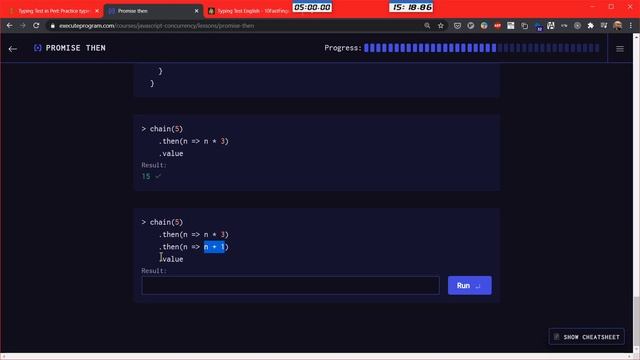Bookmark this page with the star icon
The height and width of the screenshot is (360, 640).
click(x=440, y=26)
